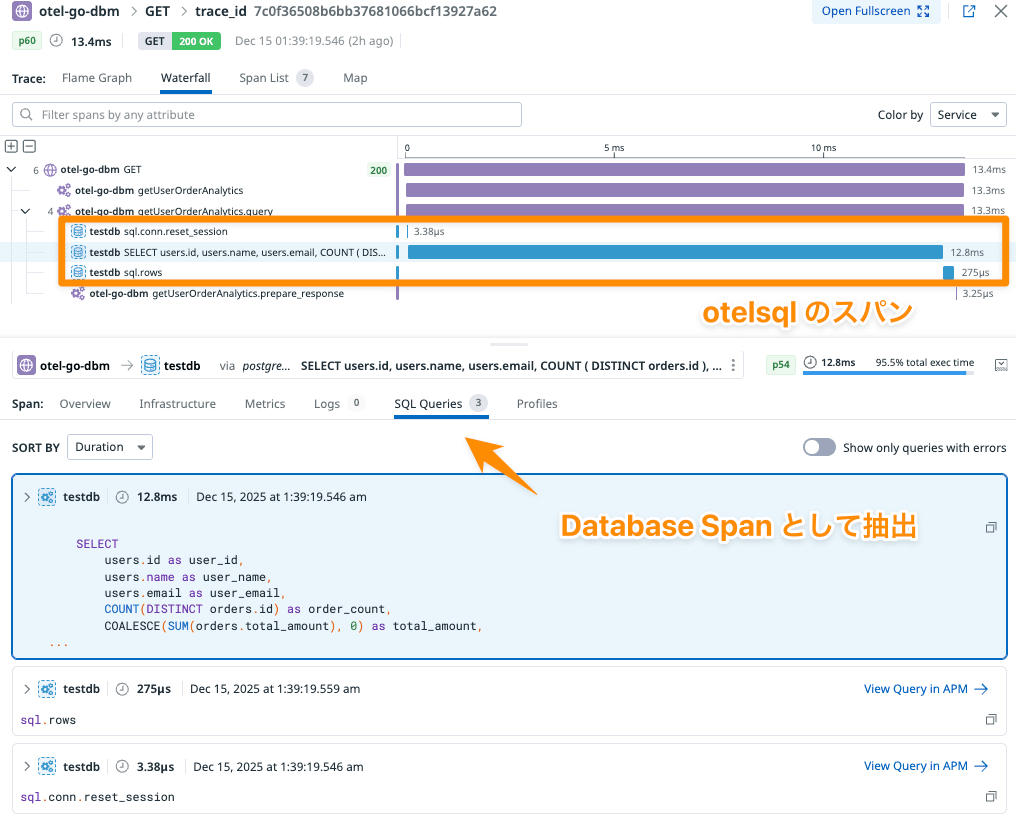The width and height of the screenshot is (1016, 824).
Task: Click fullscreen arrows icon on Open Fullscreen
Action: click(923, 11)
